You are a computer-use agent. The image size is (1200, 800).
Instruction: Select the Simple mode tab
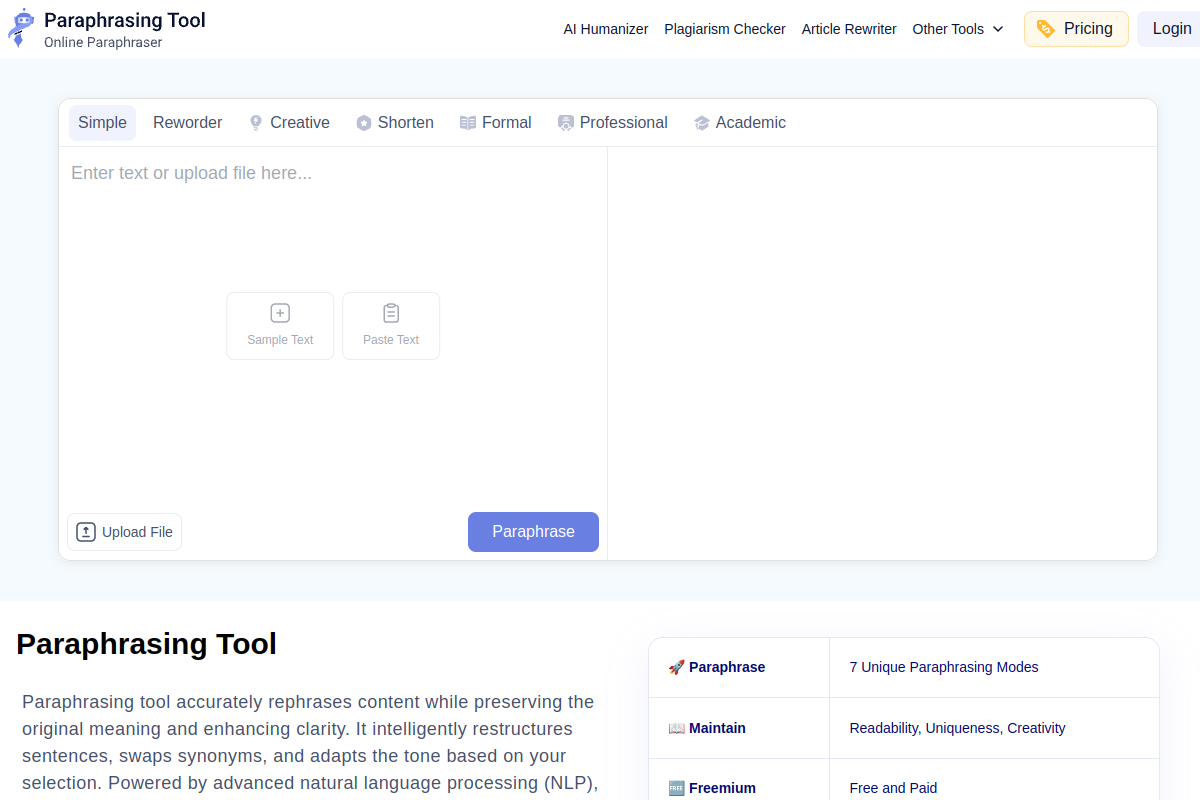point(102,123)
